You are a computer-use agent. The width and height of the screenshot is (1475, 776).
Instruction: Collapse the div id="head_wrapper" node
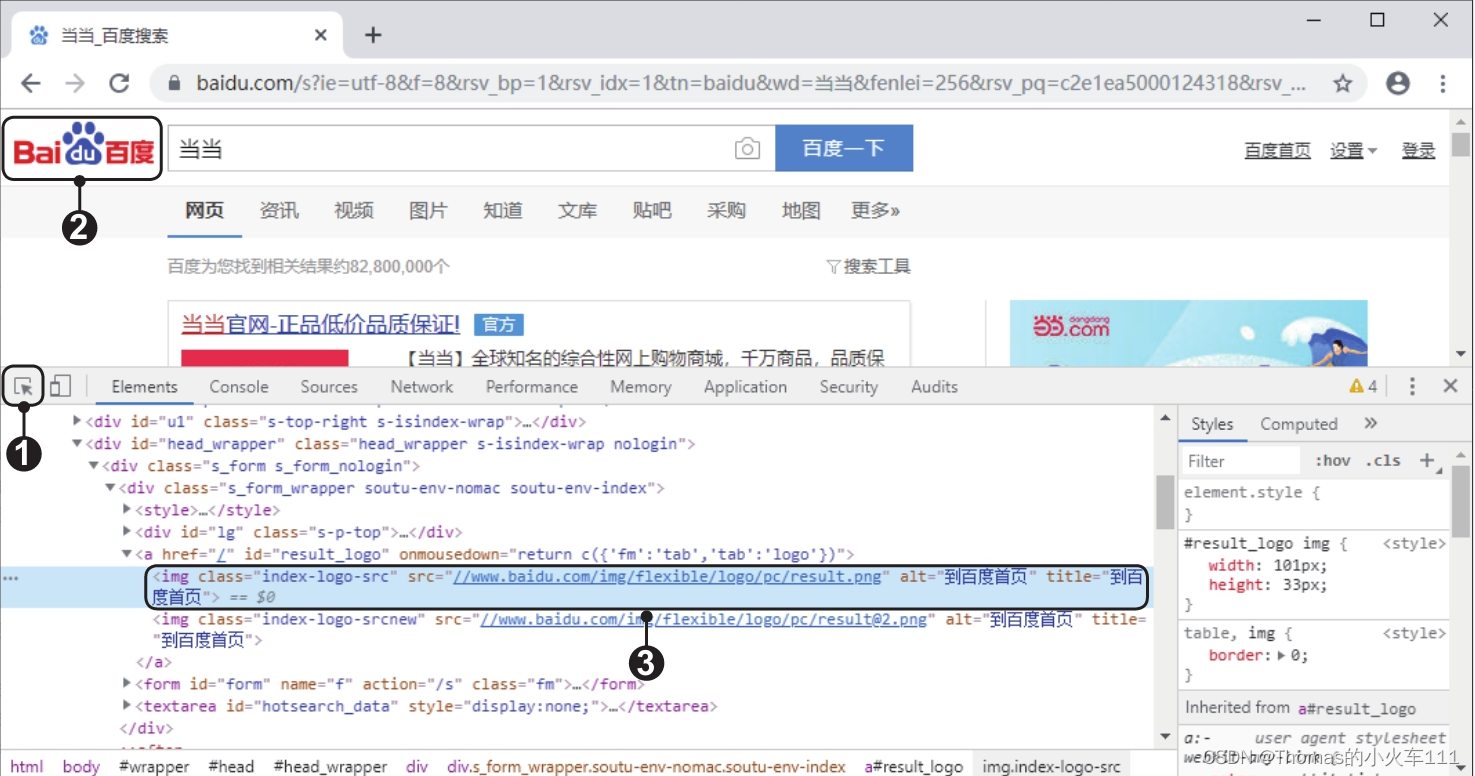78,444
